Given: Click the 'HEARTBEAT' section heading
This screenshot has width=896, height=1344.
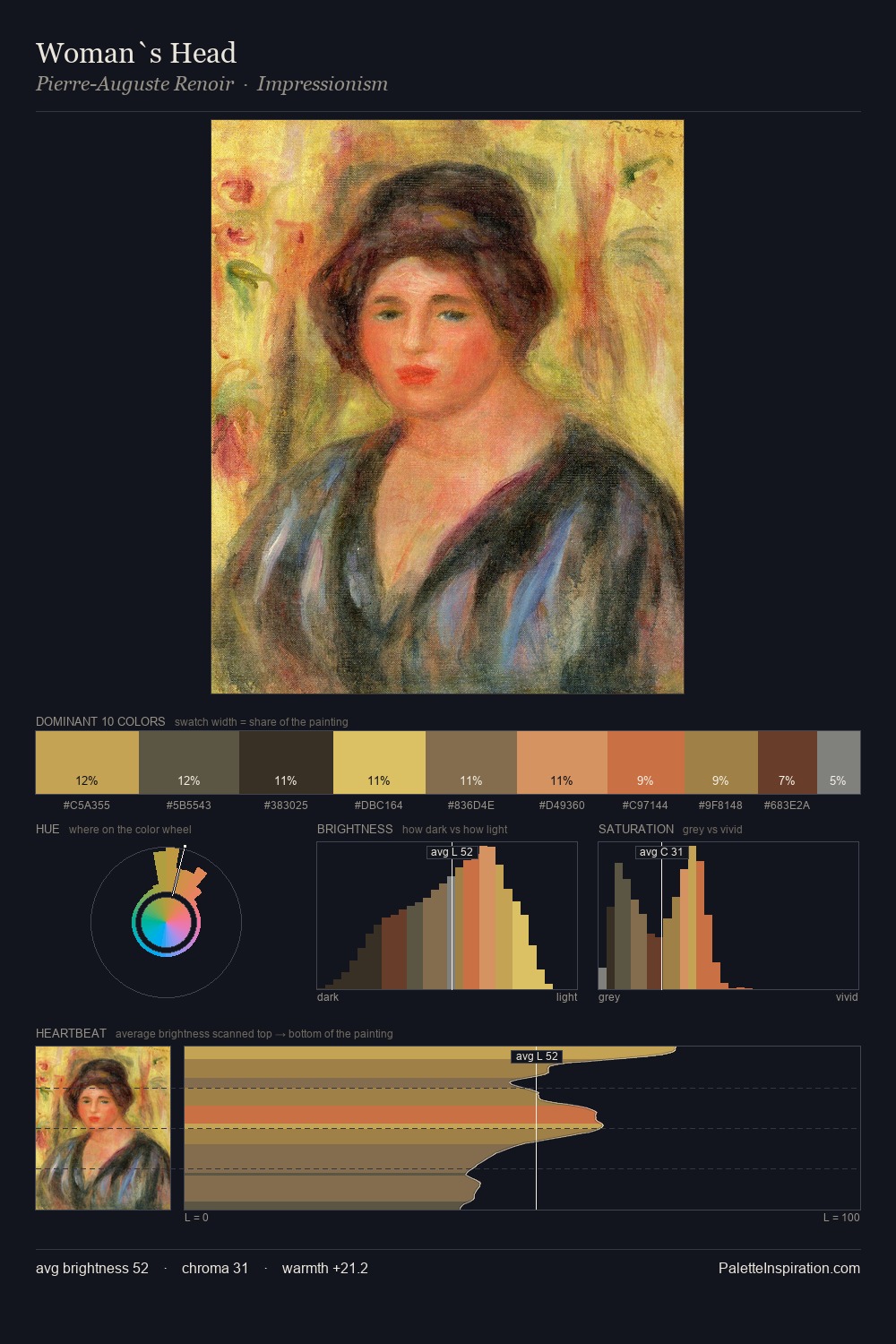Looking at the screenshot, I should 71,1033.
